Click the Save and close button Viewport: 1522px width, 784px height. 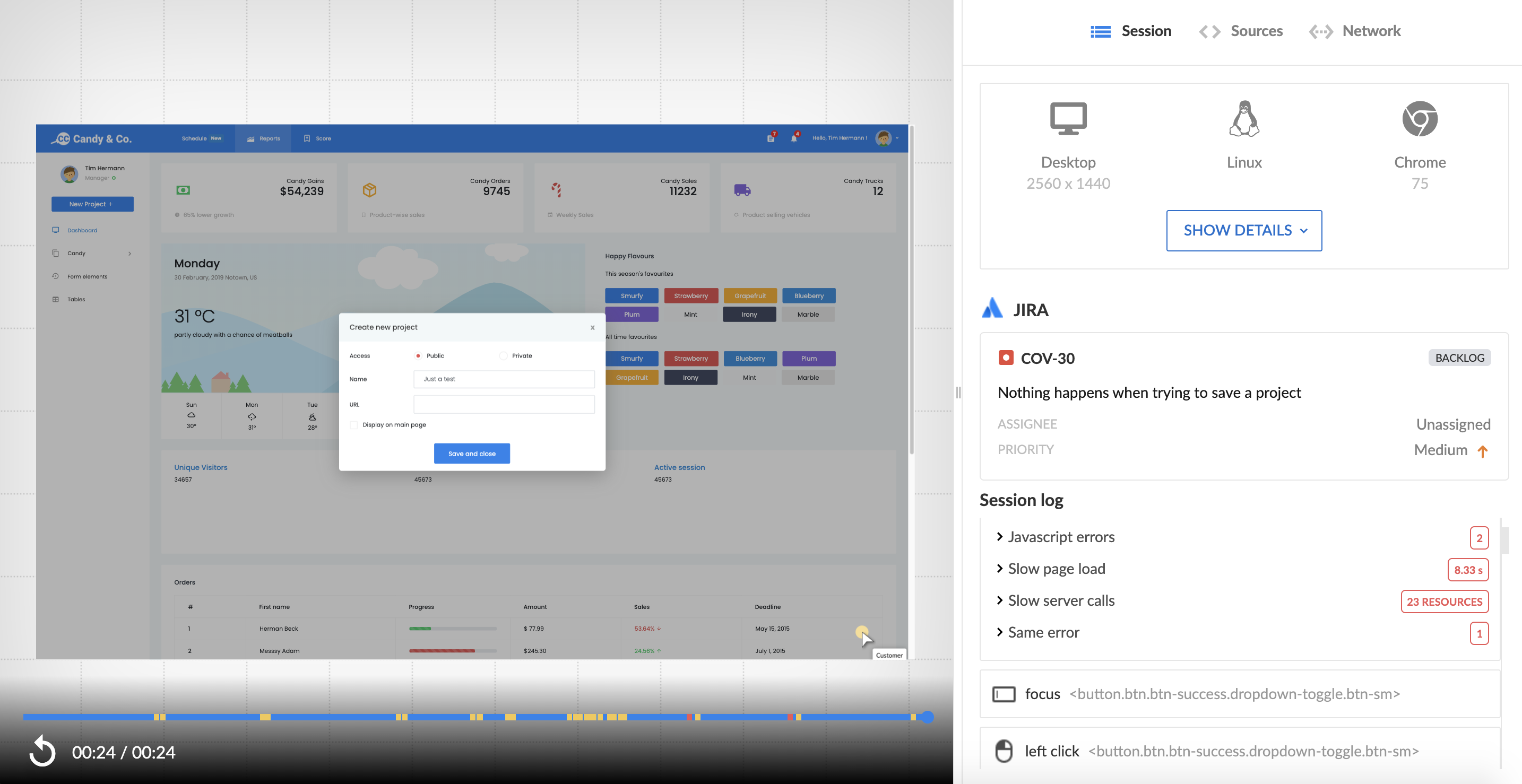[471, 454]
